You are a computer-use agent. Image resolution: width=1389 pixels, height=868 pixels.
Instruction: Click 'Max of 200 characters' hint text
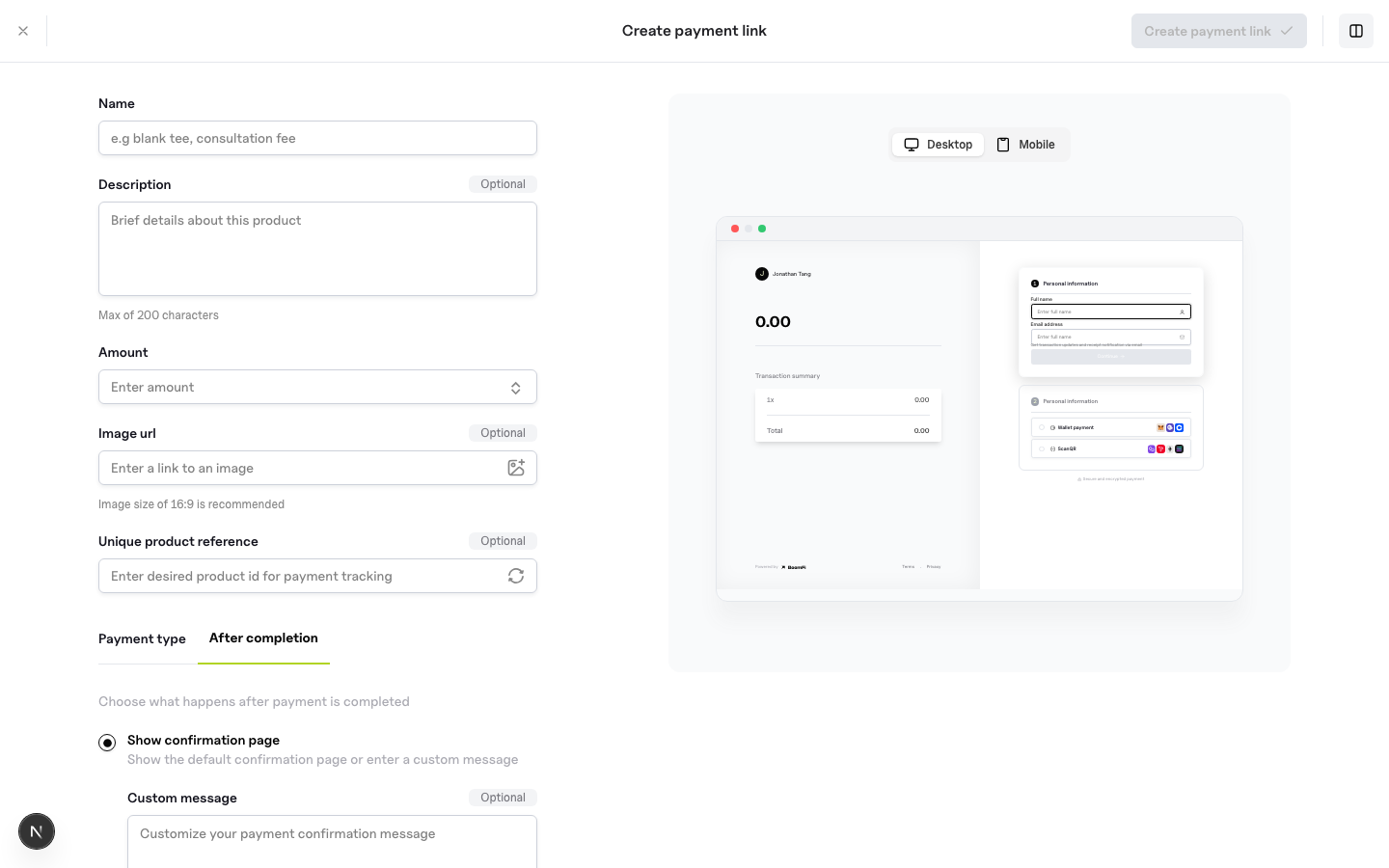[x=158, y=315]
